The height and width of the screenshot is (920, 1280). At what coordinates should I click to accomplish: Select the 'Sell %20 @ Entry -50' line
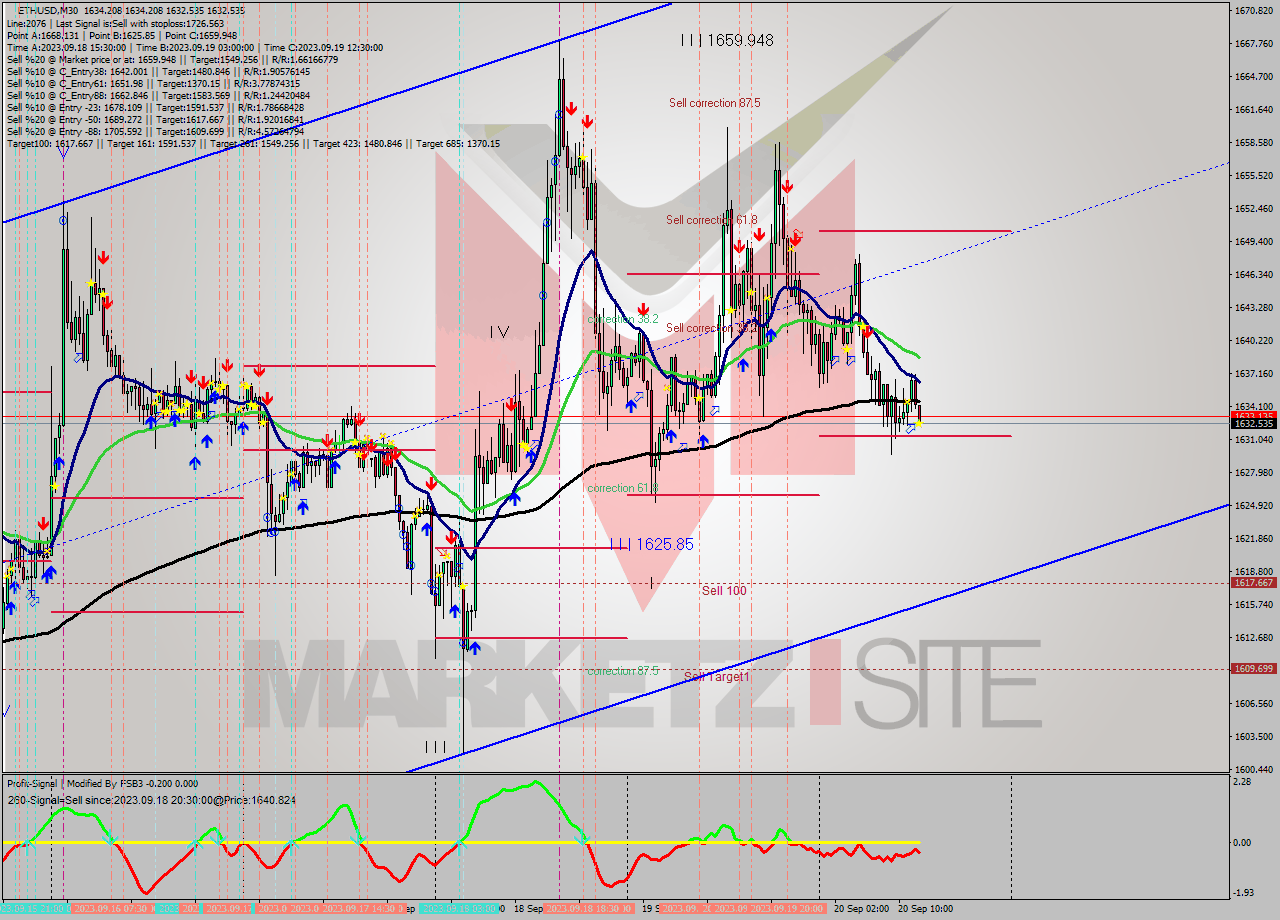point(155,120)
